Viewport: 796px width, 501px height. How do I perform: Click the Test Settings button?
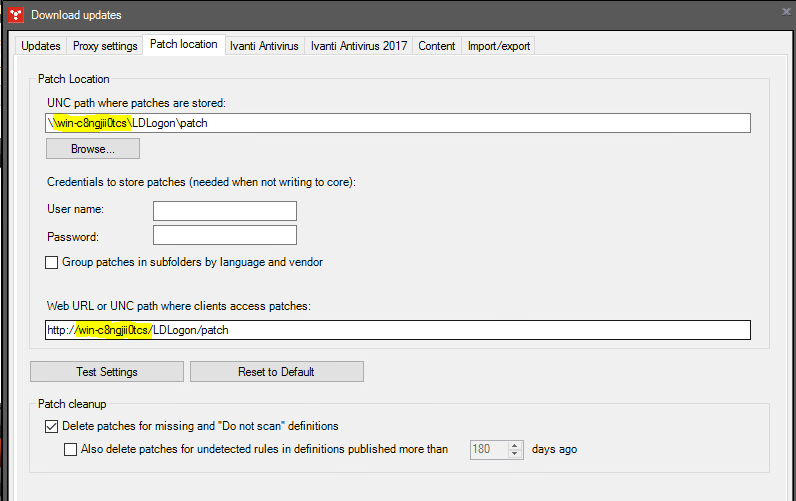[107, 372]
